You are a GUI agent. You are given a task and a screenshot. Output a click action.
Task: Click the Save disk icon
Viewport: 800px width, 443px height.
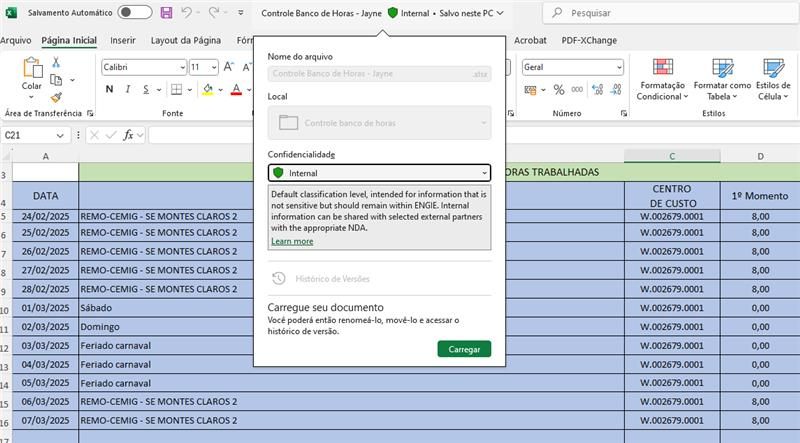[x=166, y=13]
